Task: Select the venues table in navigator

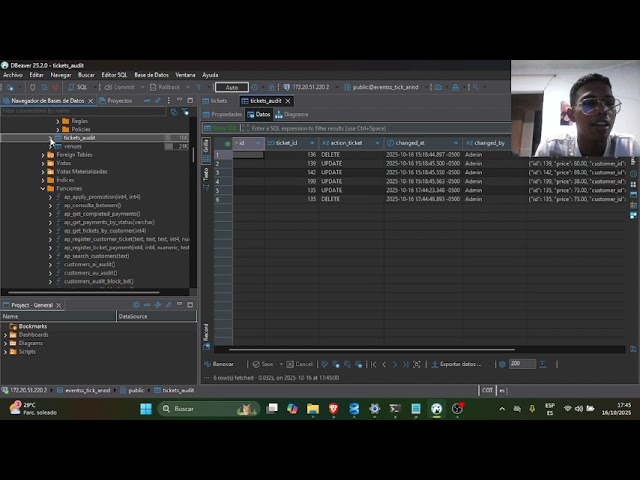Action: point(73,146)
